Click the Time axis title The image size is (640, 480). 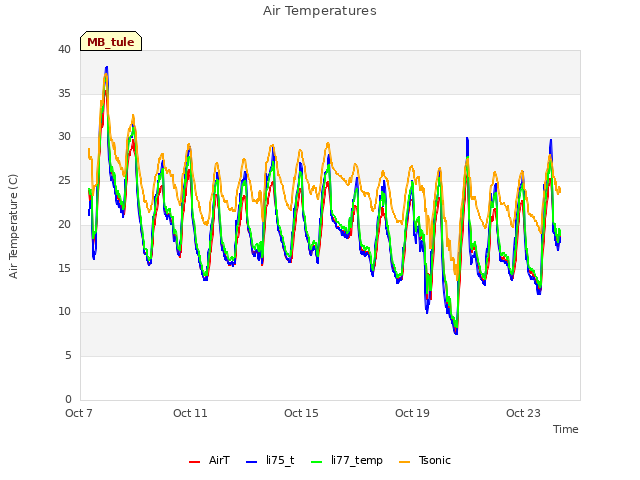click(565, 429)
